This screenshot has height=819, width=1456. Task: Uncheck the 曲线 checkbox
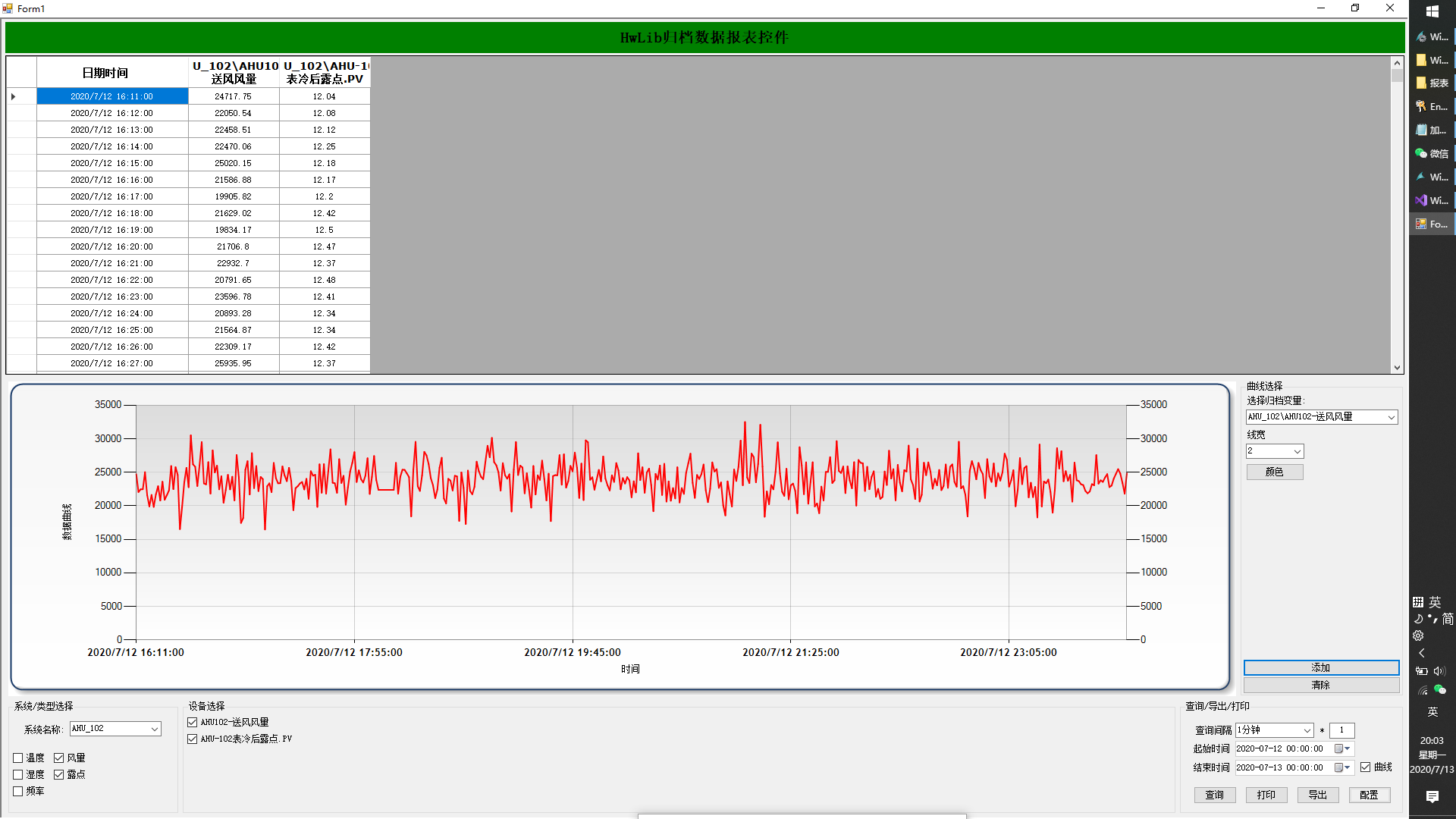[x=1365, y=767]
